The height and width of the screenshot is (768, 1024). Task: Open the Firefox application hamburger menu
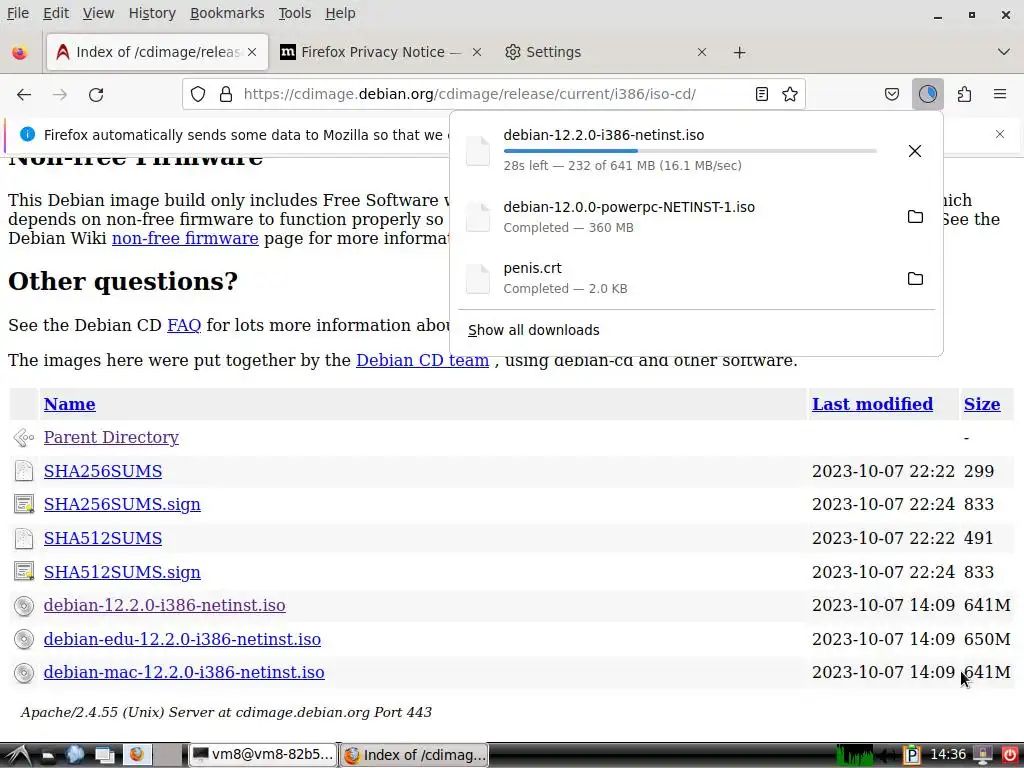[x=1000, y=95]
